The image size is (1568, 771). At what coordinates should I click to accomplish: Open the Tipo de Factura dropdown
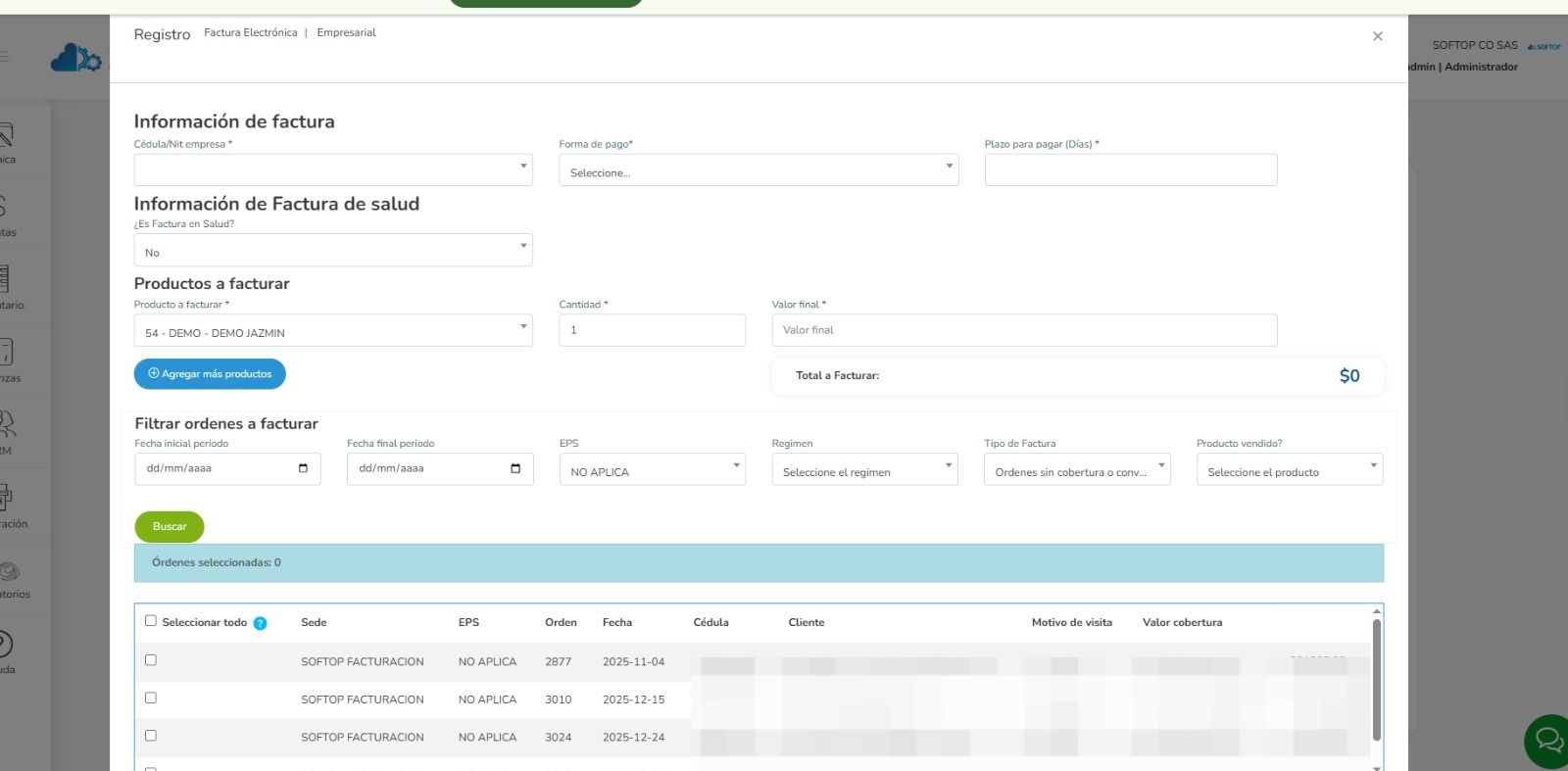pyautogui.click(x=1077, y=469)
